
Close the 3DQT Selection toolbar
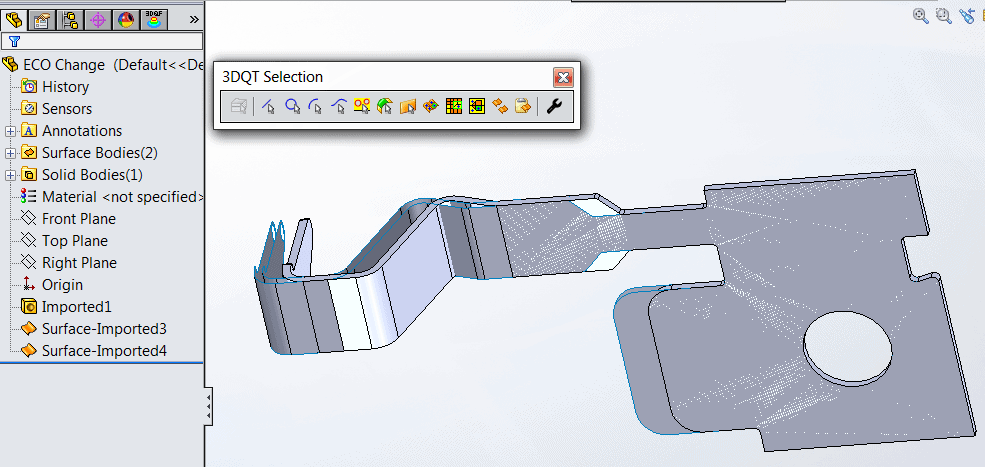click(563, 77)
